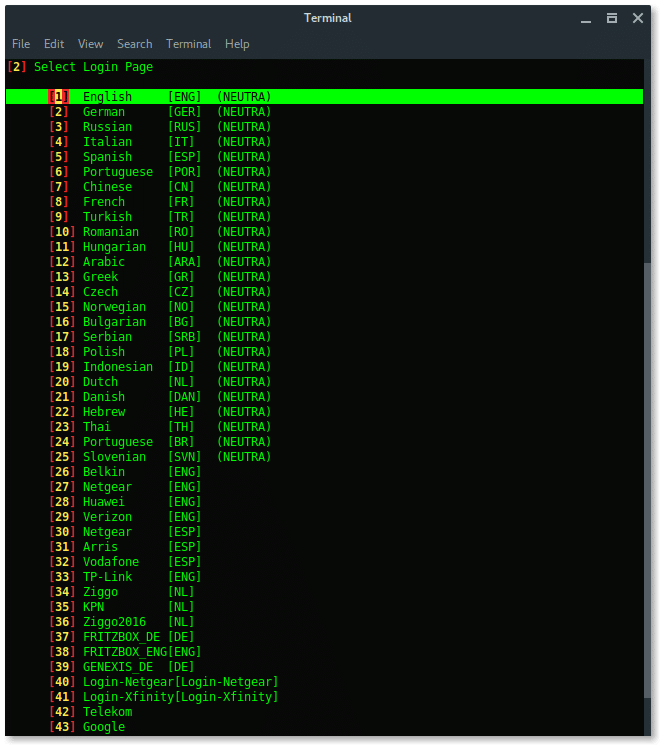The image size is (660, 745).
Task: Click the 'Czech' list entry
Action: (x=100, y=292)
